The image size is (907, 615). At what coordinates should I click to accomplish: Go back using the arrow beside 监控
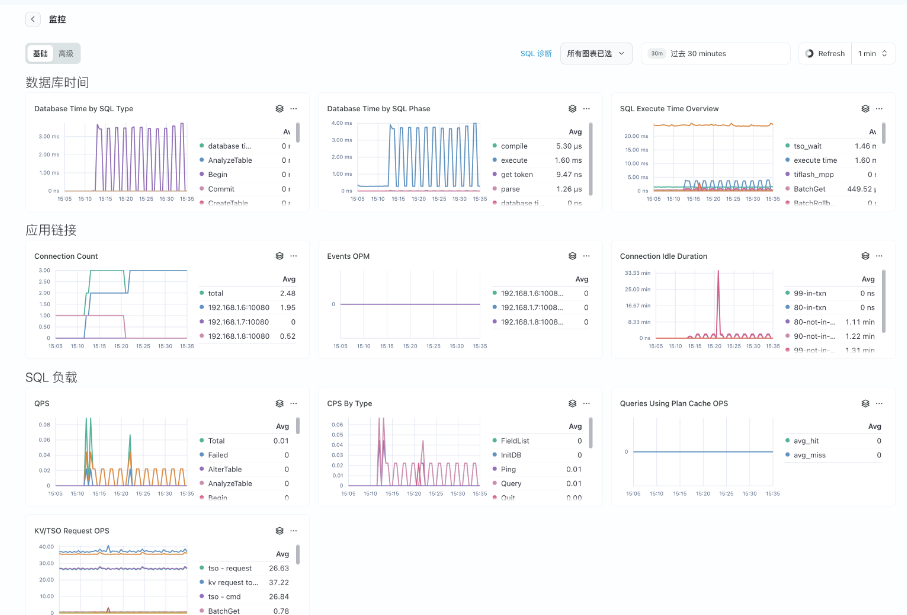click(33, 19)
